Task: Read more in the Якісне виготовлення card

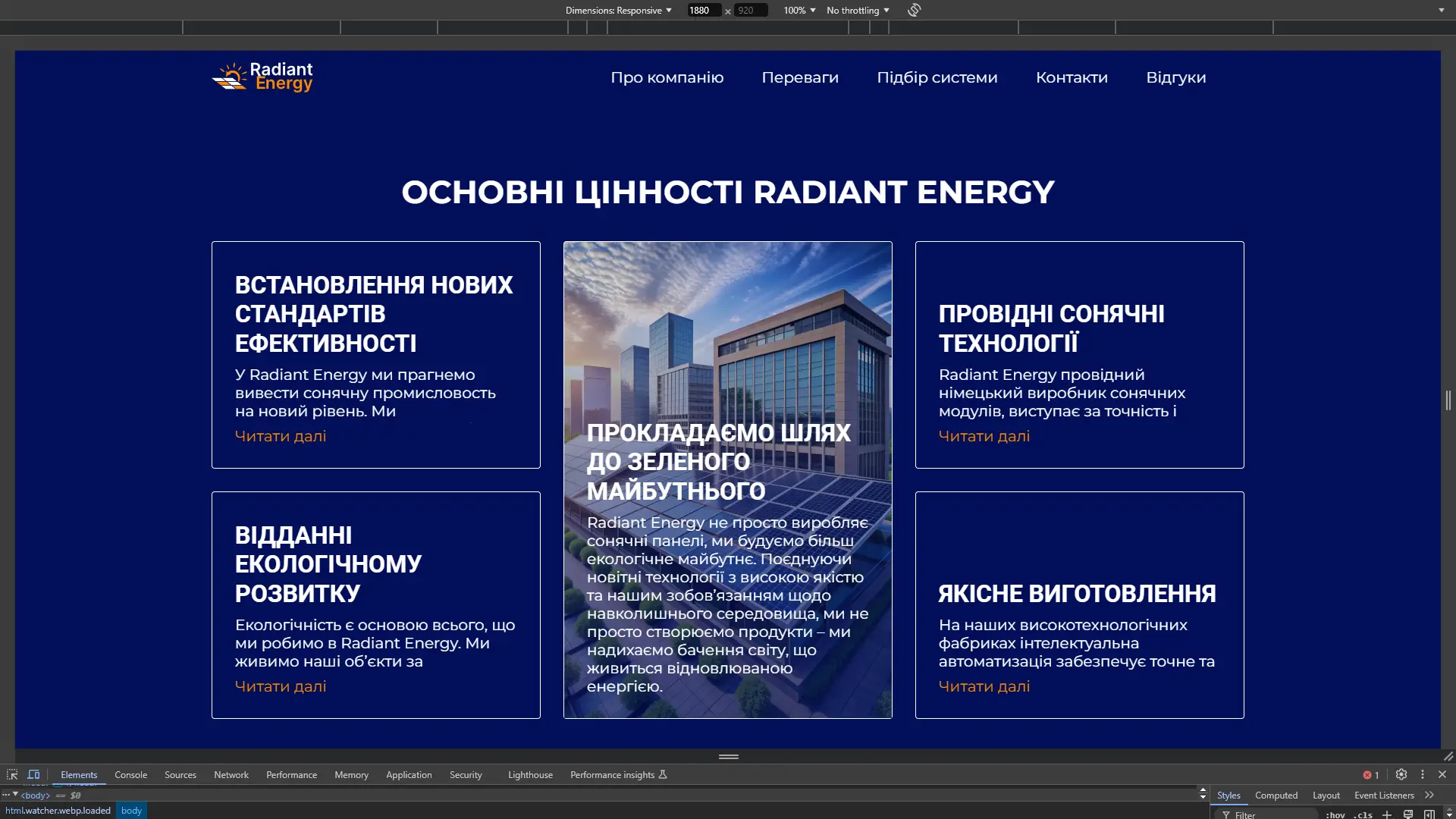Action: (x=984, y=686)
